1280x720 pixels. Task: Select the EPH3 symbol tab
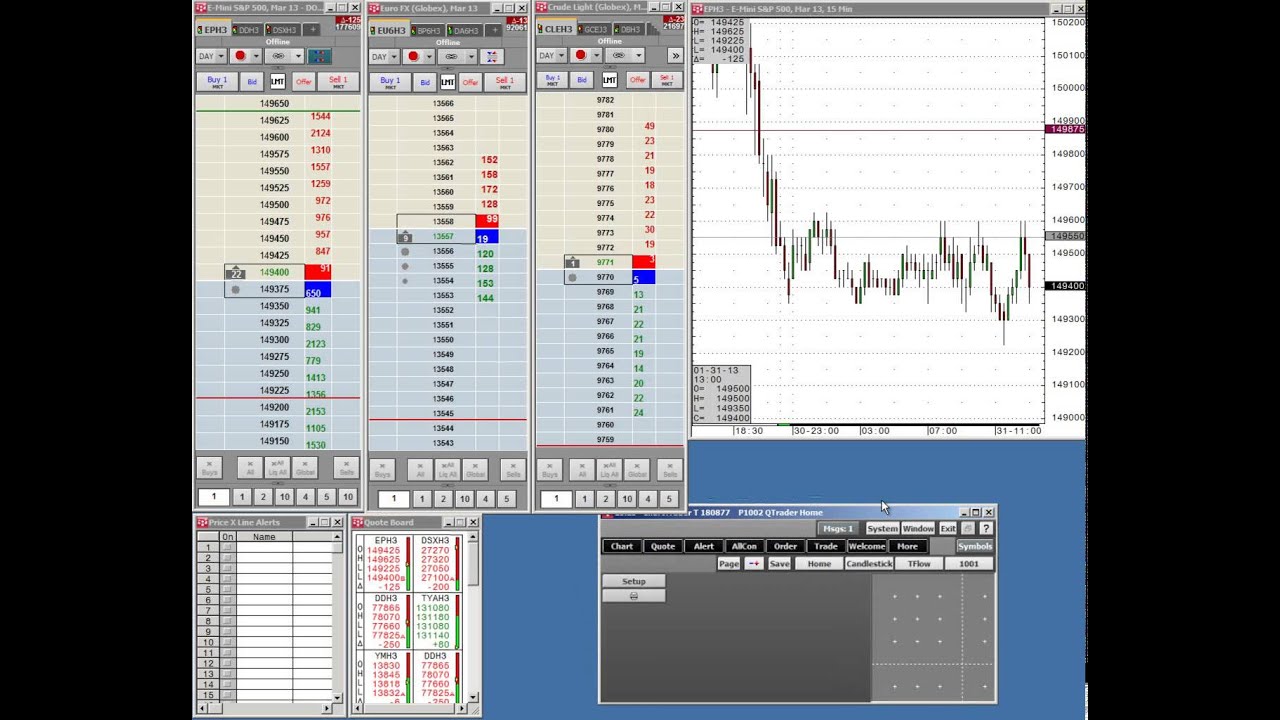pyautogui.click(x=212, y=30)
